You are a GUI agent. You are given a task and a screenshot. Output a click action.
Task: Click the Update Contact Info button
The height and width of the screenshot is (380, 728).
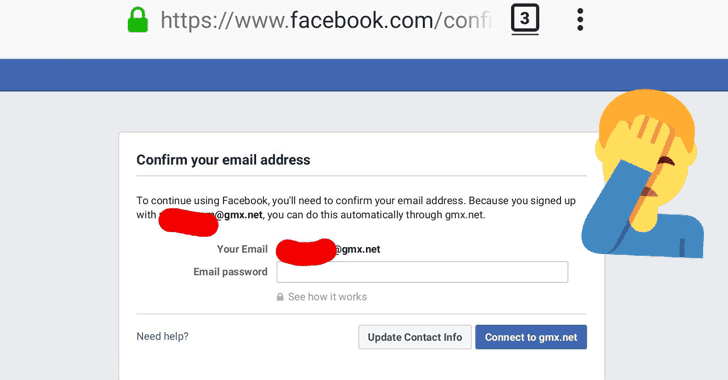tap(415, 337)
